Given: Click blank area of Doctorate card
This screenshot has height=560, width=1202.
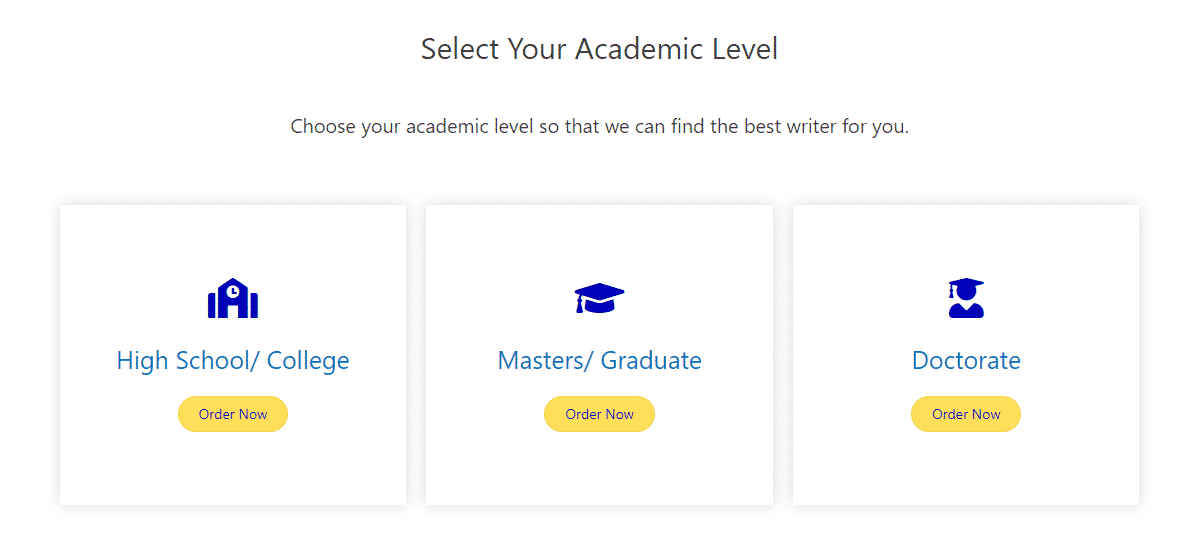Looking at the screenshot, I should tap(966, 468).
